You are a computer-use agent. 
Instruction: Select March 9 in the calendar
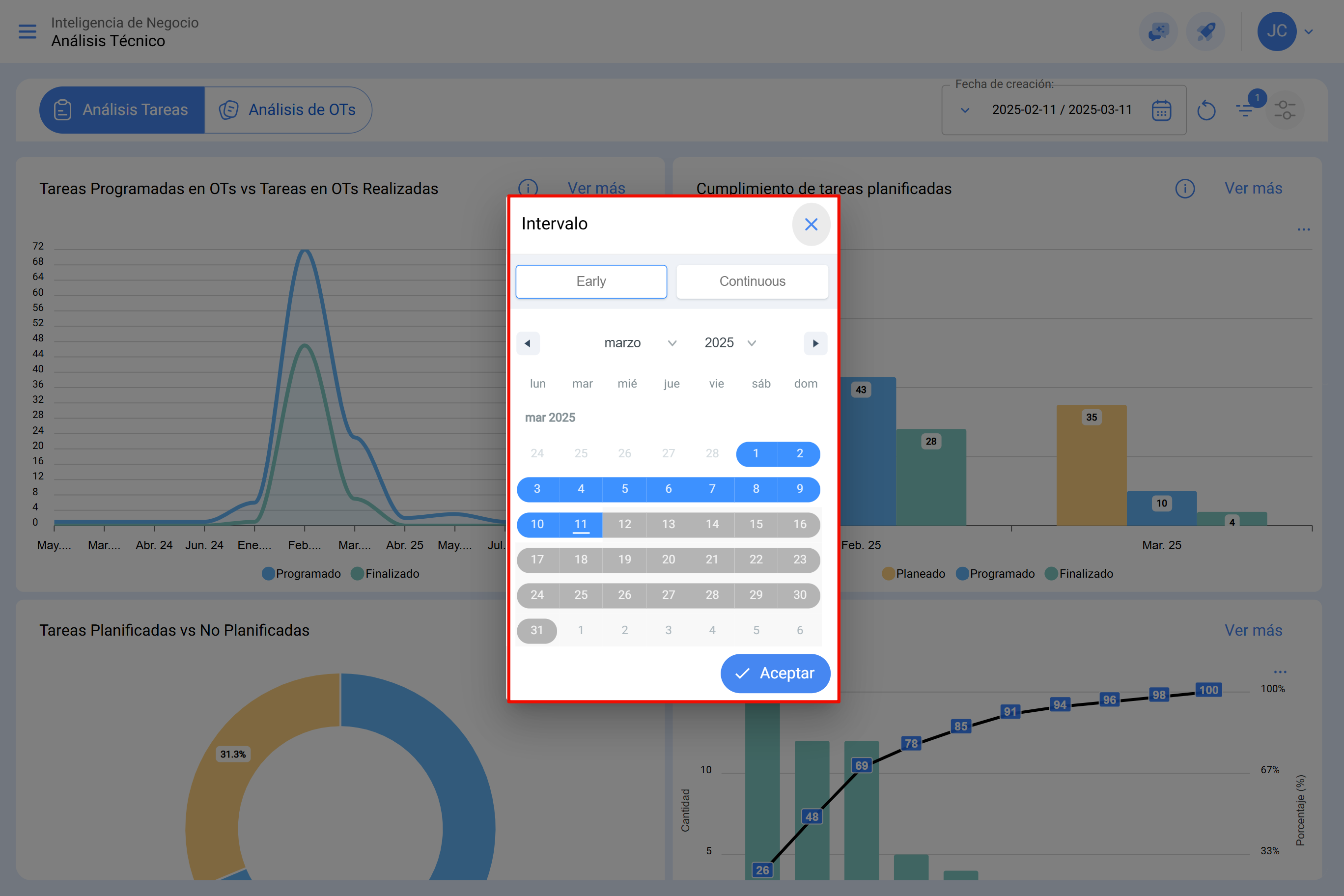[x=799, y=489]
